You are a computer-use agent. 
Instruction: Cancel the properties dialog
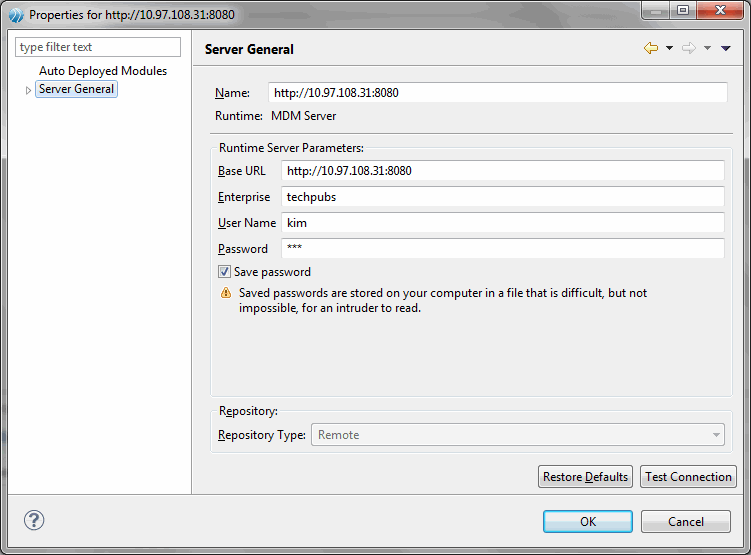click(686, 521)
